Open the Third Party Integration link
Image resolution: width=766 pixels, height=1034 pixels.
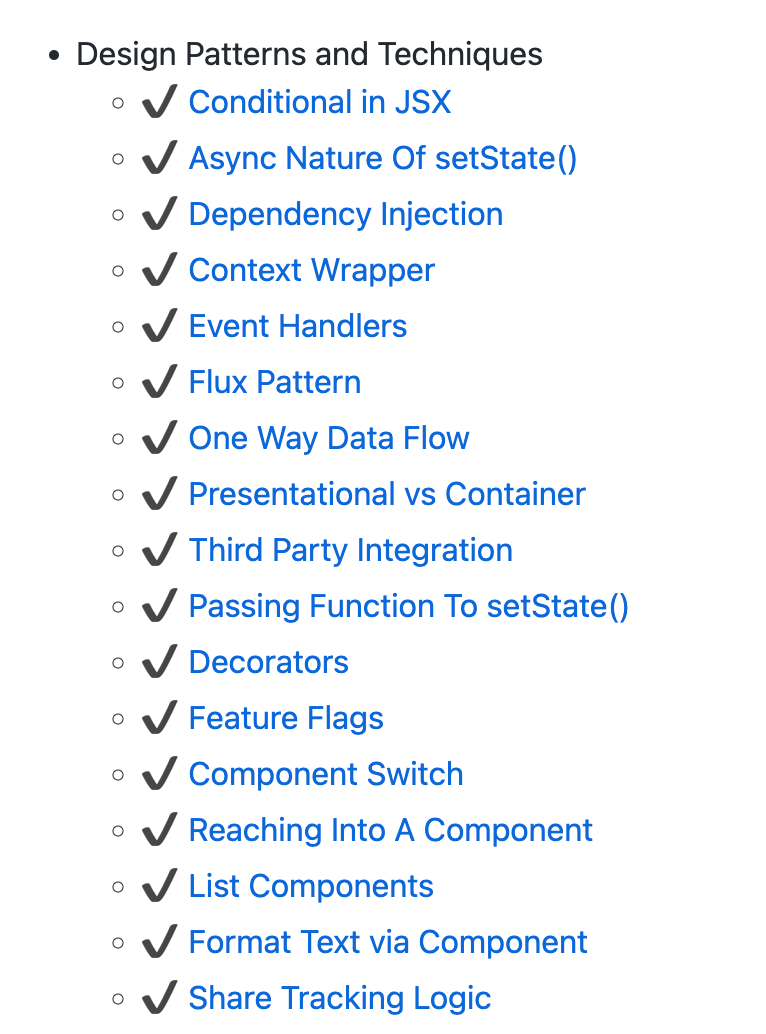coord(350,550)
